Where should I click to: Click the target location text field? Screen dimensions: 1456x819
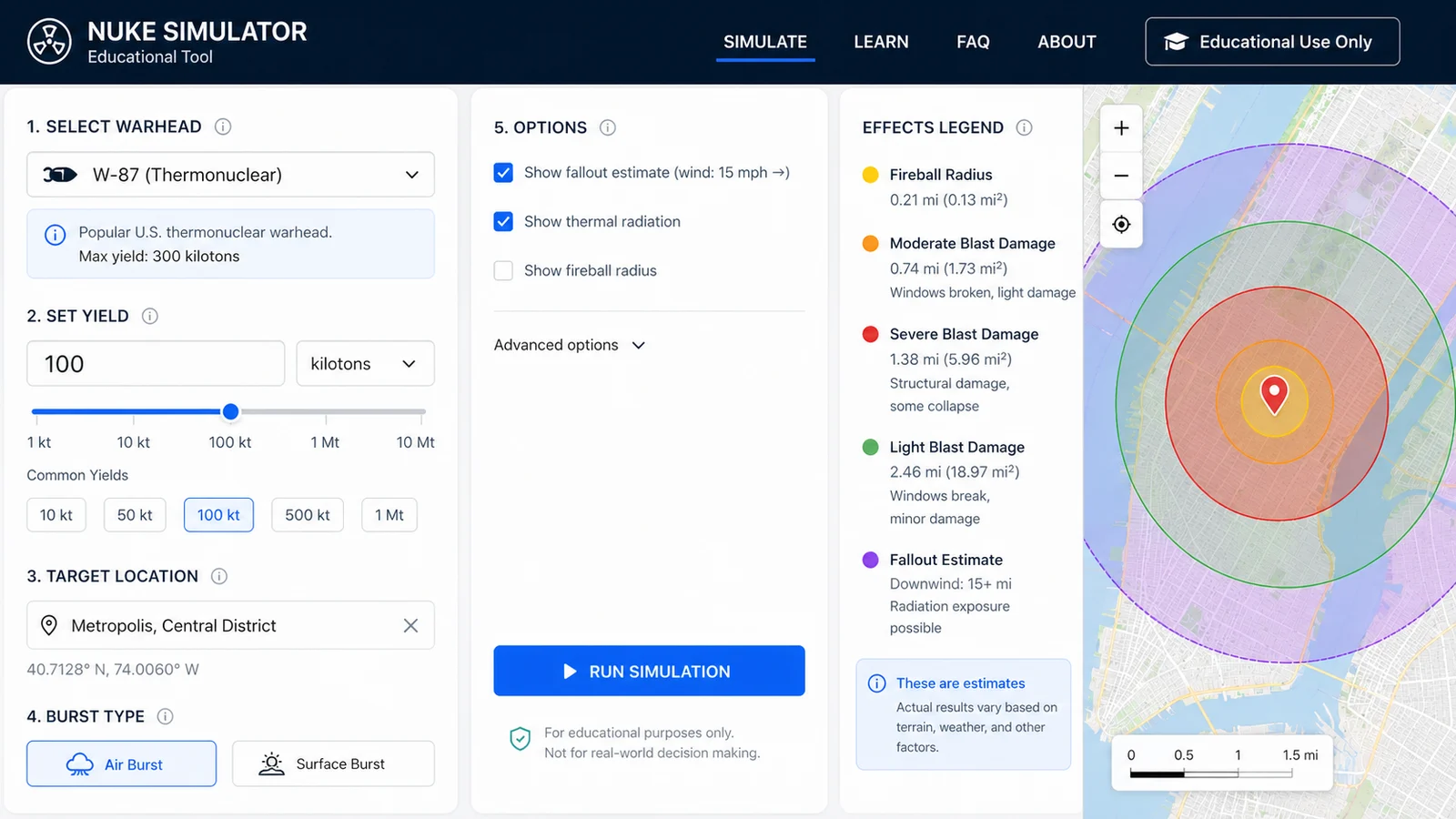230,625
